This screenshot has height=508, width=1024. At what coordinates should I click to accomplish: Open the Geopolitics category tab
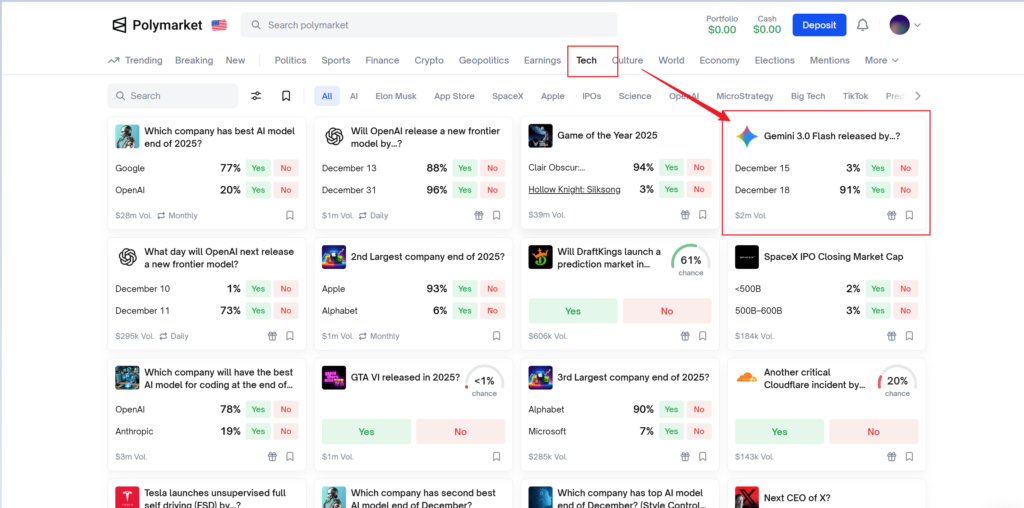pos(484,60)
